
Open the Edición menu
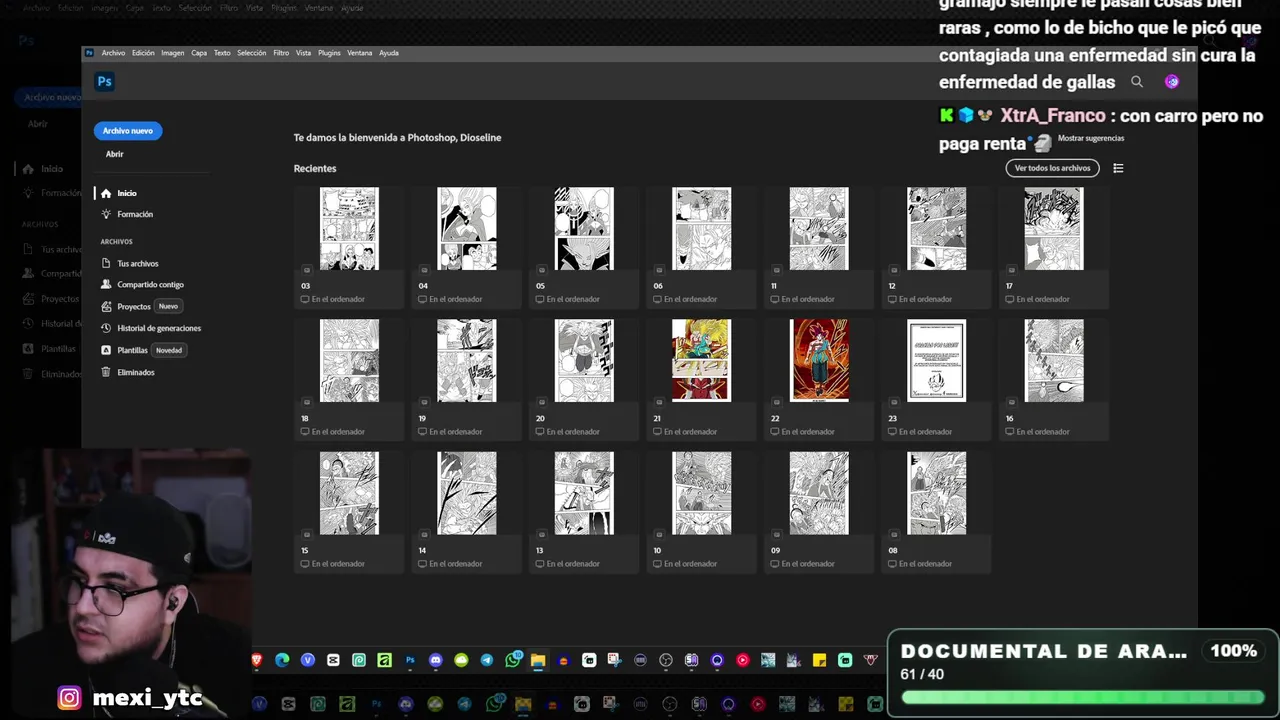click(x=143, y=53)
